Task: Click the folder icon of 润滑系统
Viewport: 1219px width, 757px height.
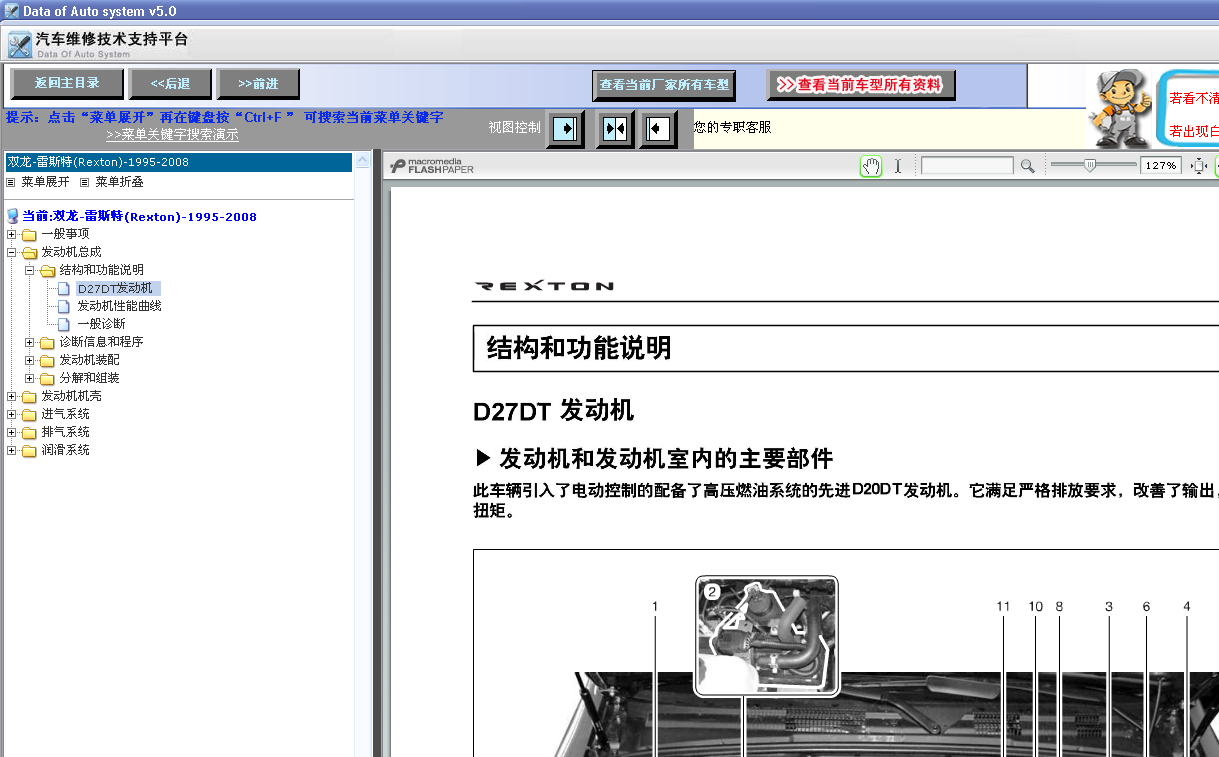Action: point(29,450)
